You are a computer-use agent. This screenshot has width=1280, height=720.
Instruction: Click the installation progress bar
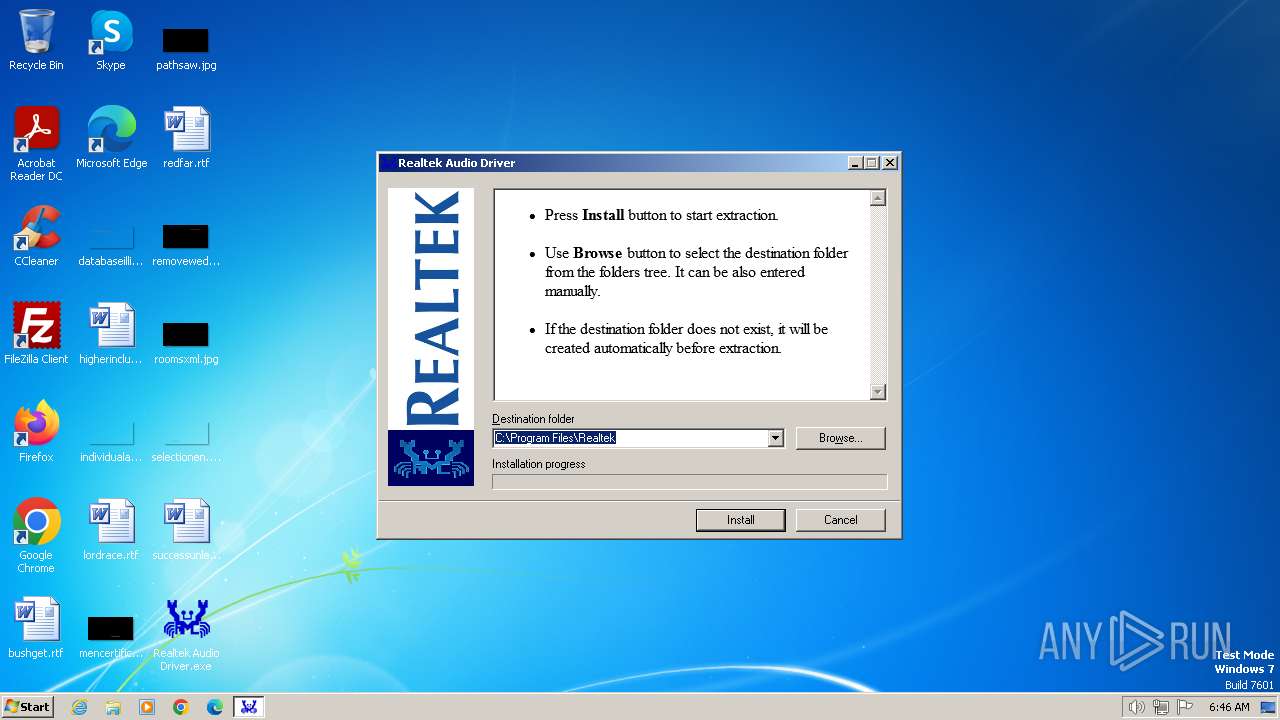tap(689, 482)
